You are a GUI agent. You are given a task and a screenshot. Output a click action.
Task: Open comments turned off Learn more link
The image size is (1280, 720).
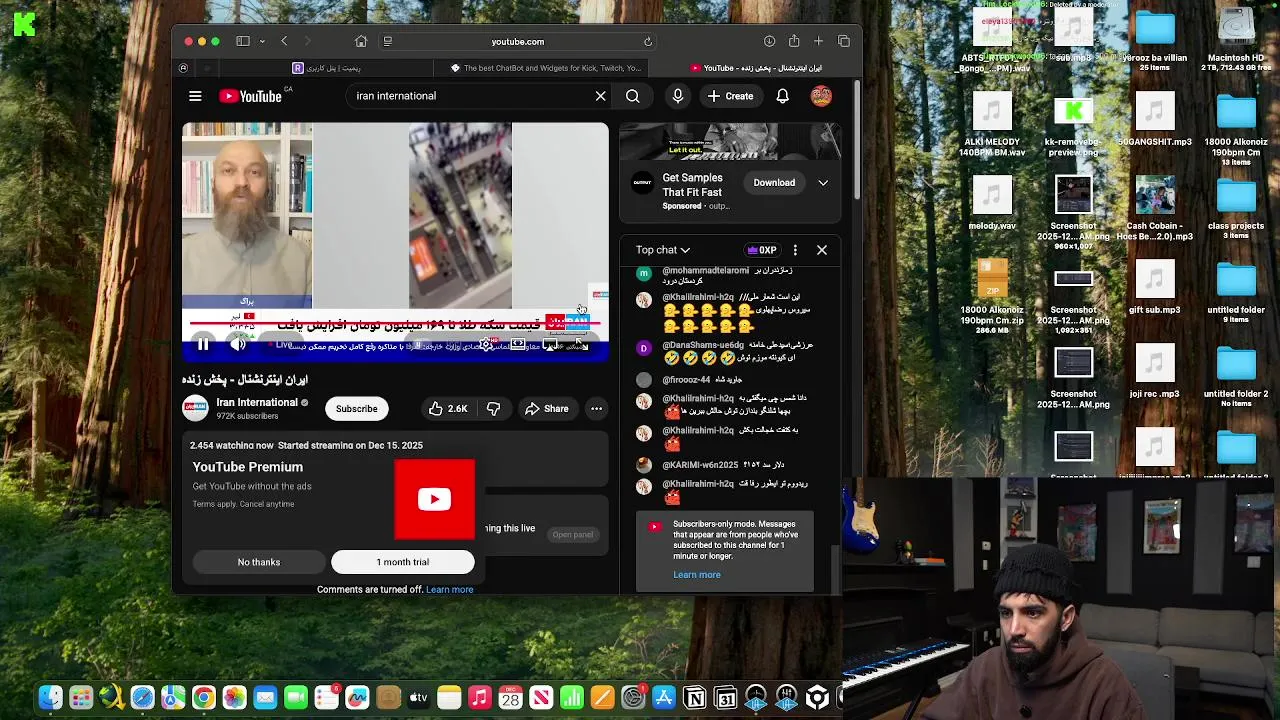click(x=450, y=590)
